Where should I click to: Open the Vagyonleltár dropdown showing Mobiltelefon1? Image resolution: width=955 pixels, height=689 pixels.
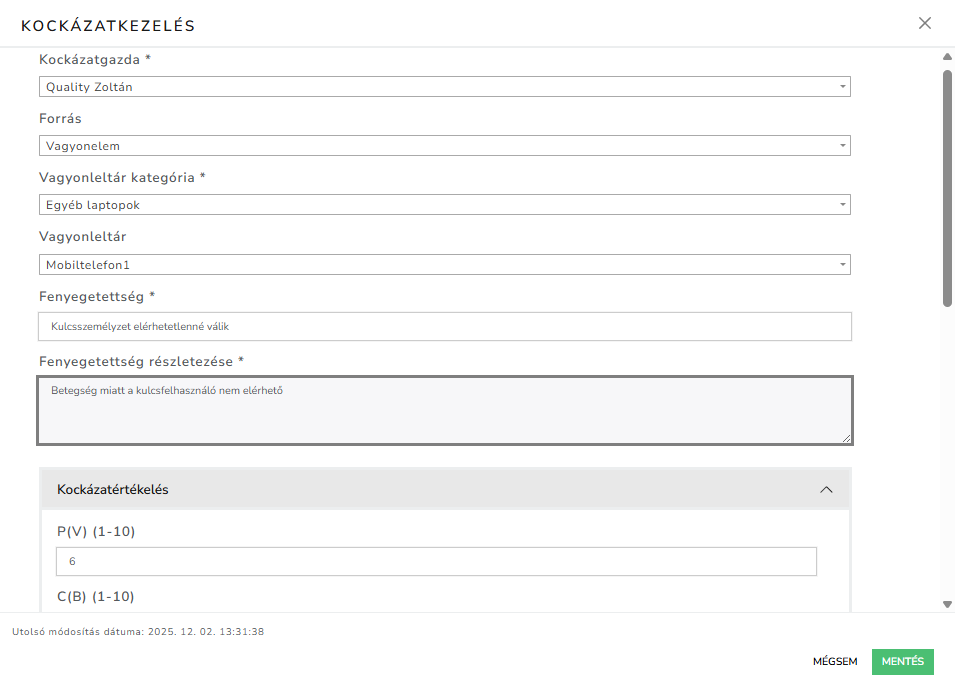[x=444, y=264]
